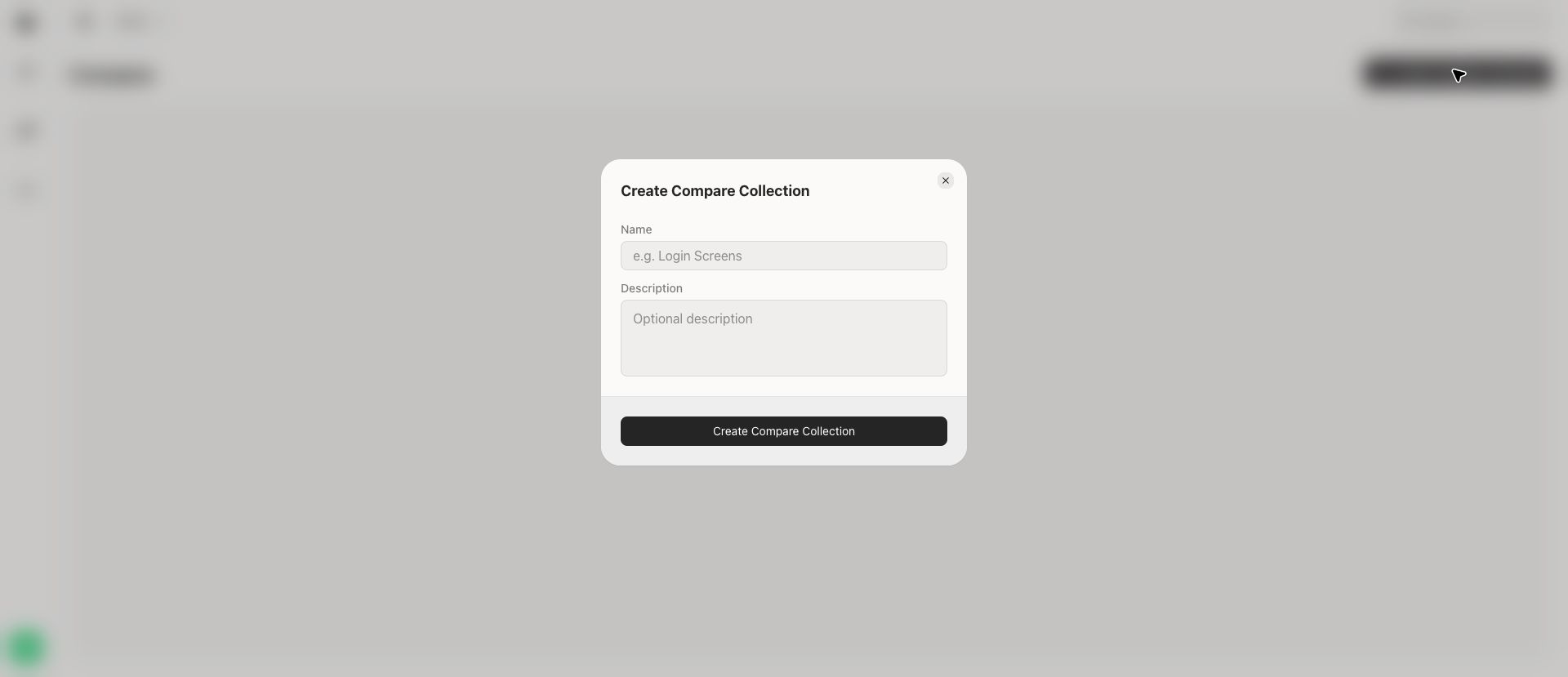Image resolution: width=1568 pixels, height=677 pixels.
Task: Dismiss the modal by clicking the dimmed backdrop
Action: 327,367
